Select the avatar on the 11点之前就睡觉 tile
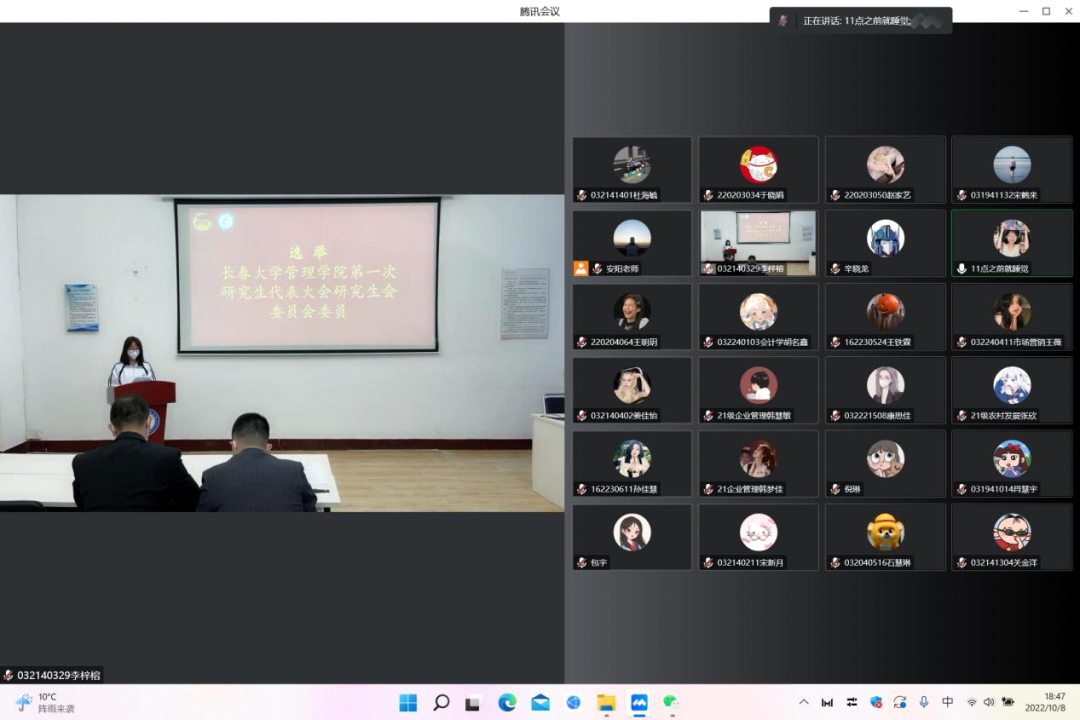1080x720 pixels. point(1012,238)
